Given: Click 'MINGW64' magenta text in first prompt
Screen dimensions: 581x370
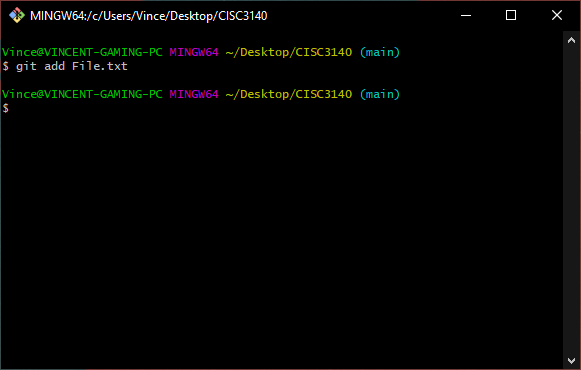Looking at the screenshot, I should [194, 52].
